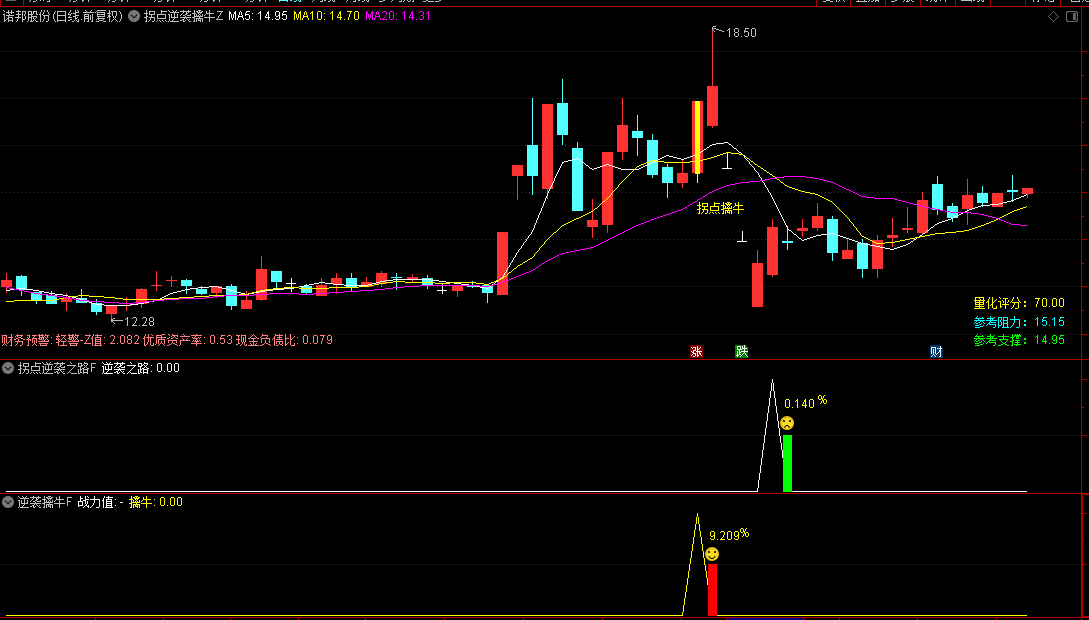
Task: Click the red 张 event marker
Action: pyautogui.click(x=696, y=351)
